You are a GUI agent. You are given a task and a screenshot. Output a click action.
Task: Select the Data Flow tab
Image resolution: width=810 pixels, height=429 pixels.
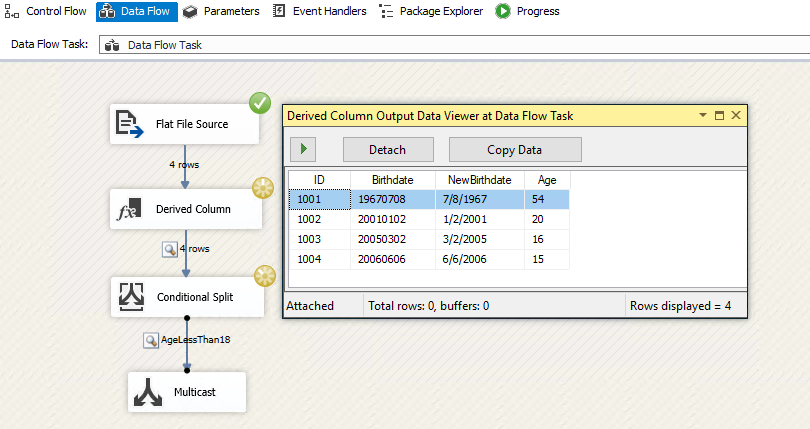pos(136,11)
